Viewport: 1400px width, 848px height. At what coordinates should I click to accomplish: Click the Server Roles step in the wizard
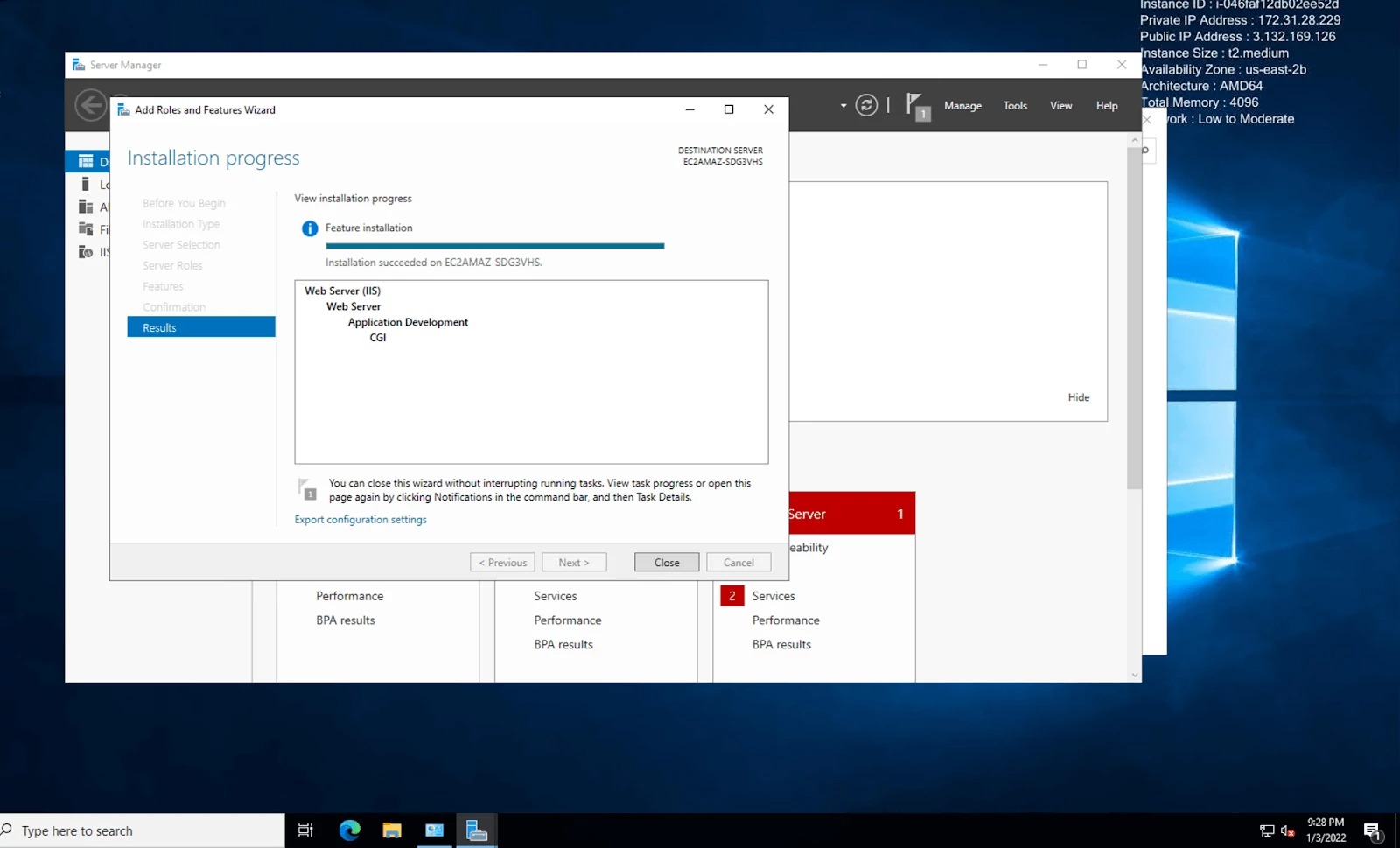(172, 265)
